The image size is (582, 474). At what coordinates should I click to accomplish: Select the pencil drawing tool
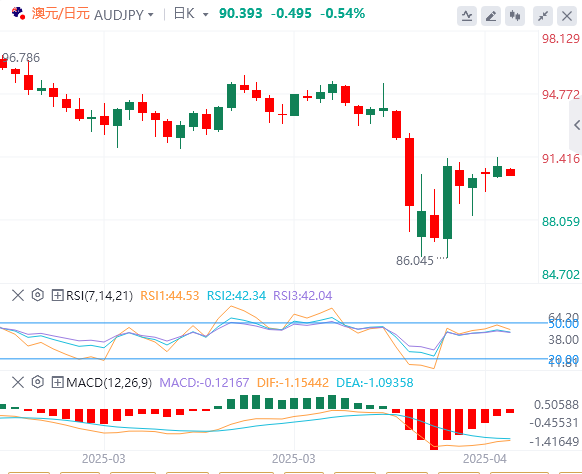pyautogui.click(x=491, y=16)
